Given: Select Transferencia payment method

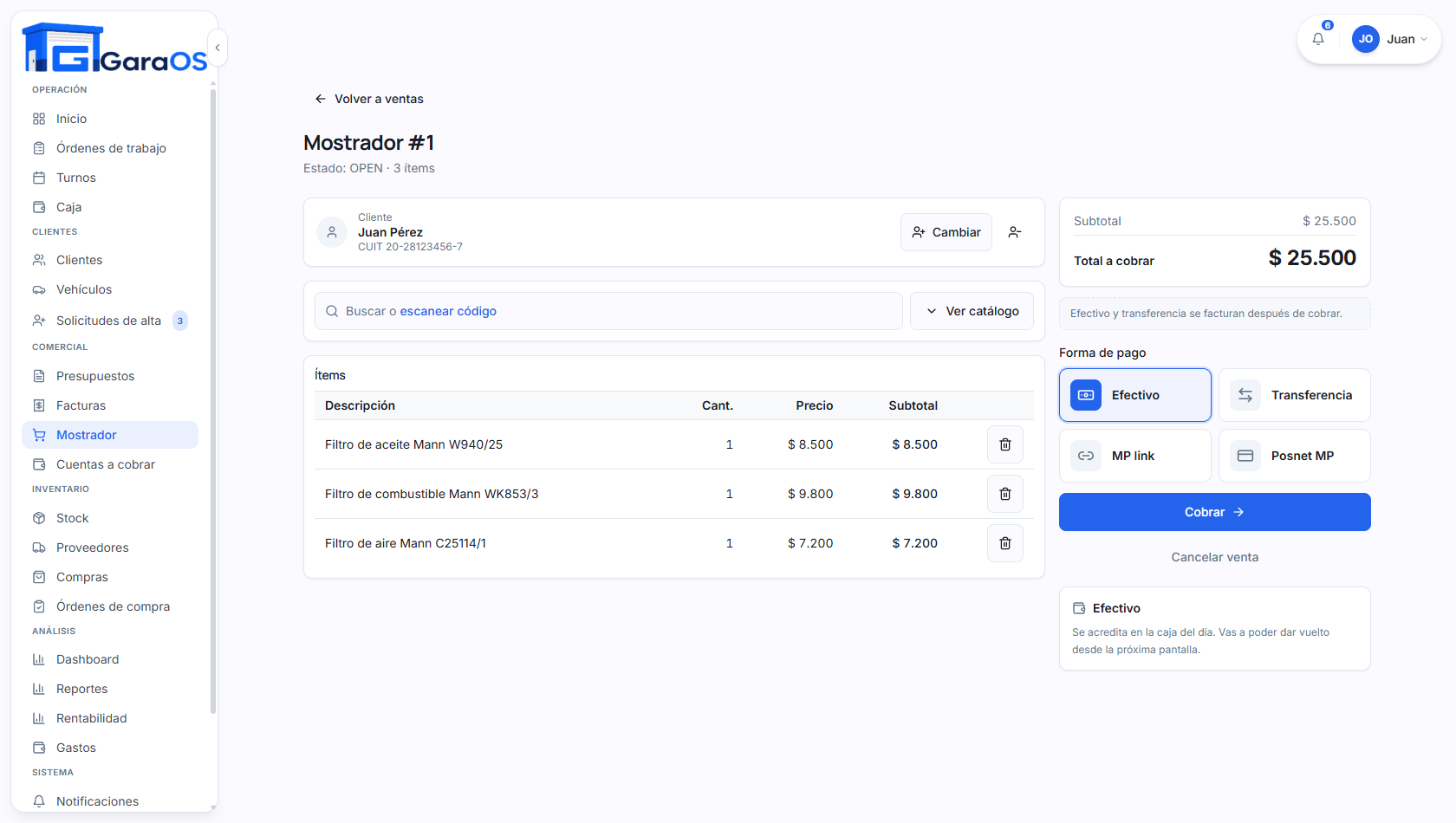Looking at the screenshot, I should [x=1295, y=395].
